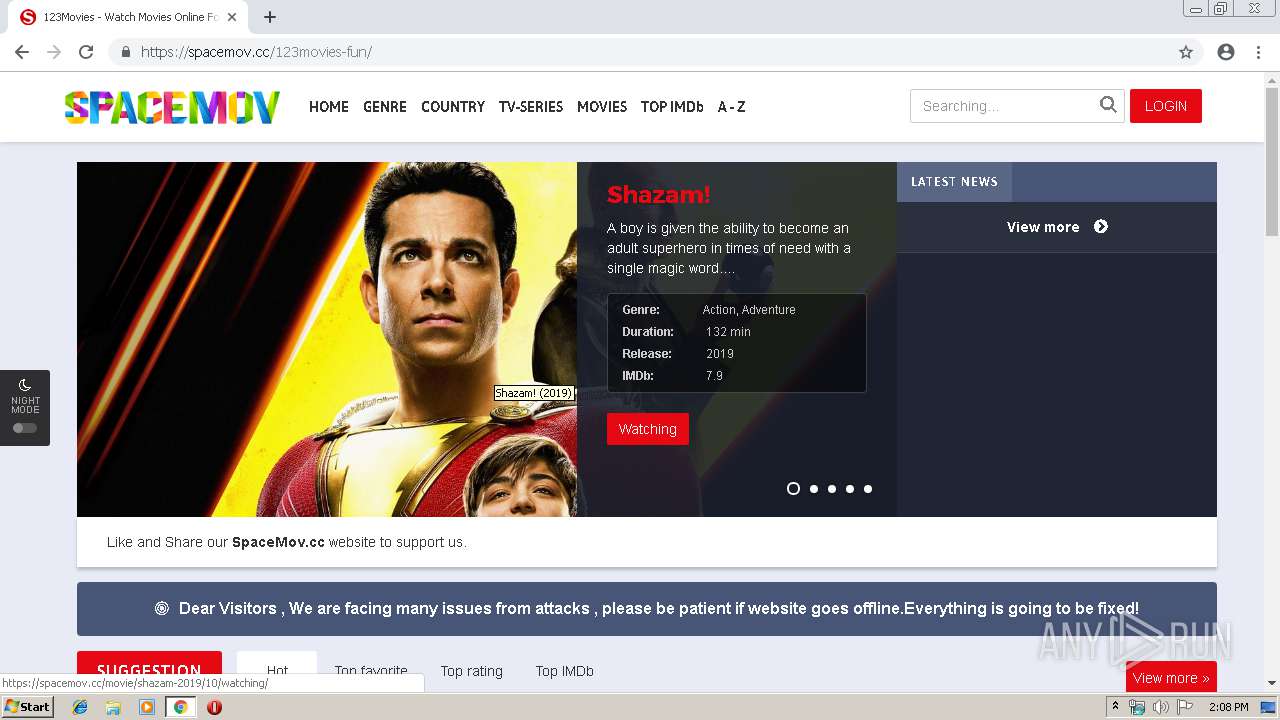Click the volume speaker tray icon
The image size is (1280, 720).
point(1160,707)
